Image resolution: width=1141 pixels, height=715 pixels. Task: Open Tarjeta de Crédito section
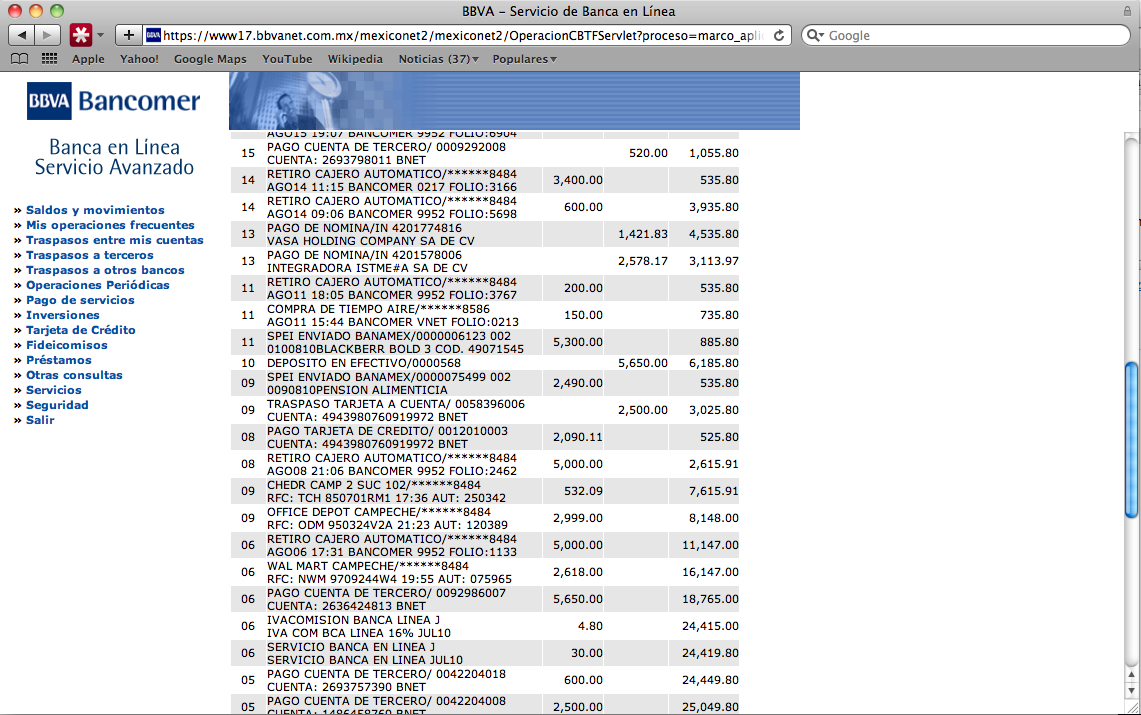[81, 330]
